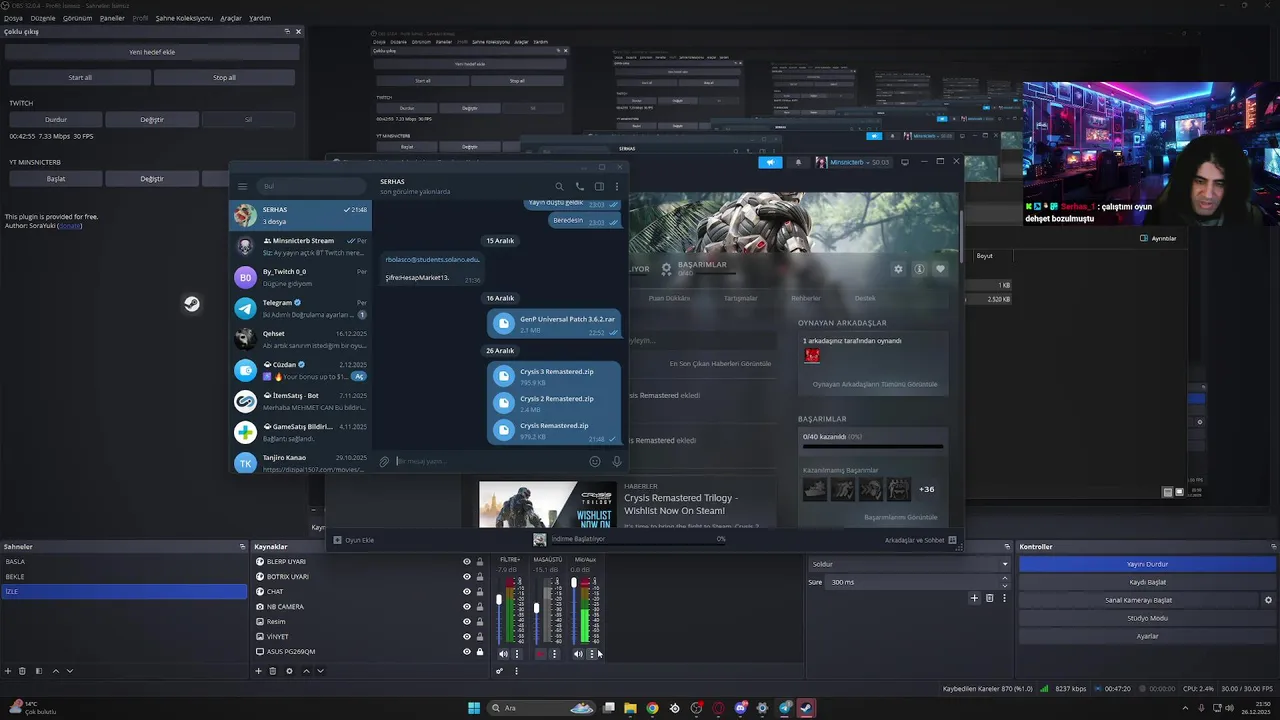Select the BEKLE scene
This screenshot has height=720, width=1280.
124,577
